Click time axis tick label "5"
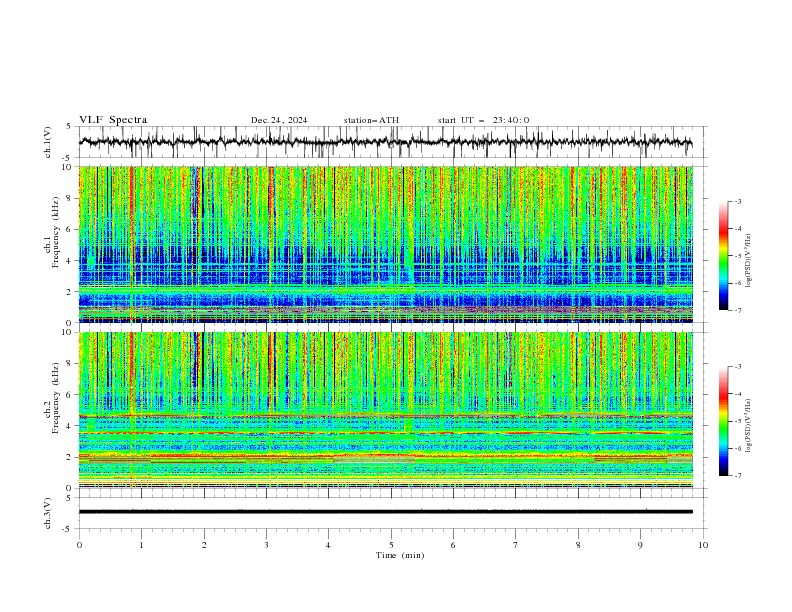Viewport: 792px width, 612px height. click(391, 545)
